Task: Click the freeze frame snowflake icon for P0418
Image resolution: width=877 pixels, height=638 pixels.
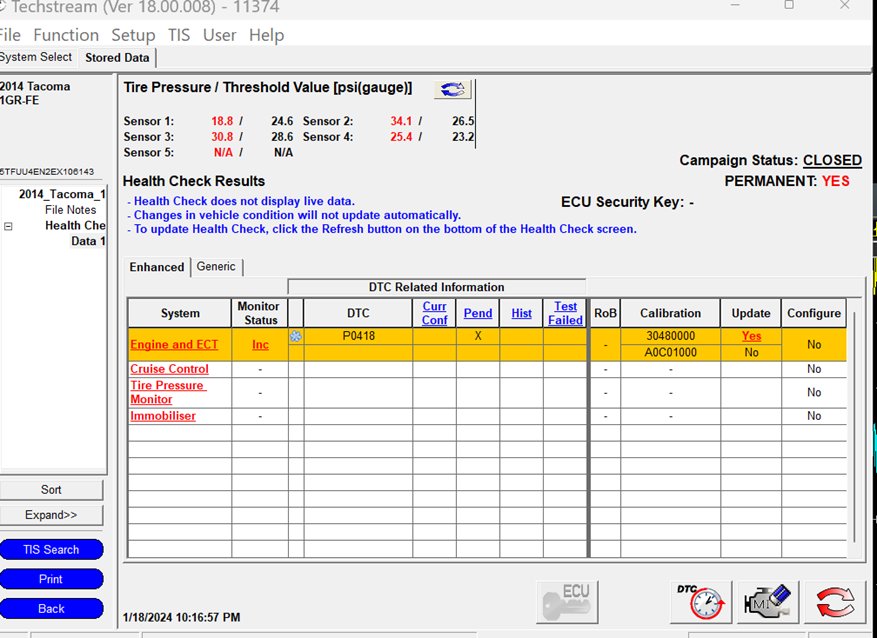Action: (296, 336)
